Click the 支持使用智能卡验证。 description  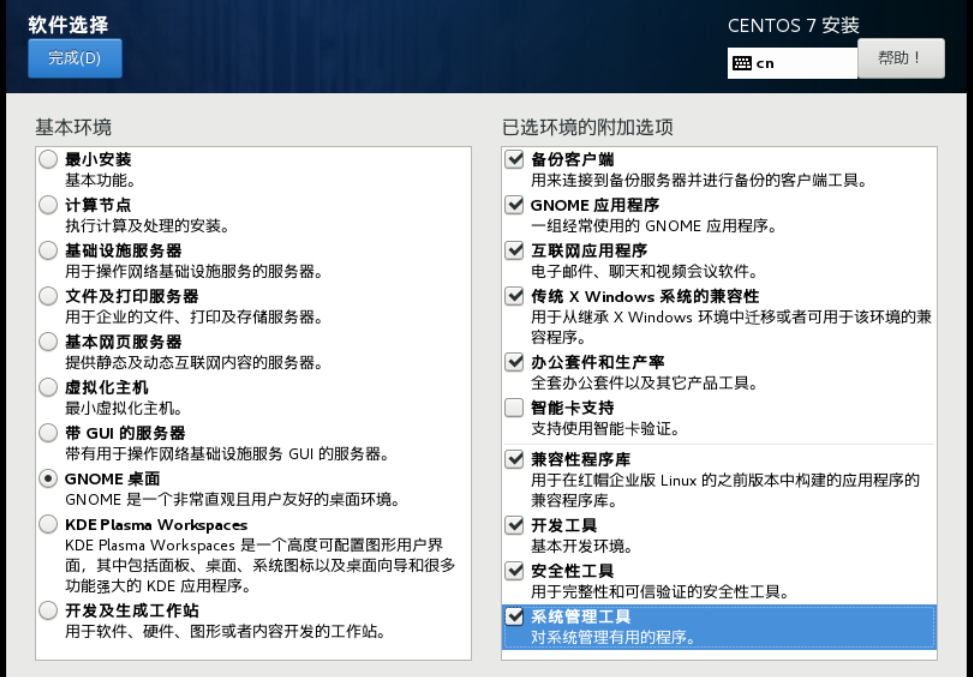605,429
